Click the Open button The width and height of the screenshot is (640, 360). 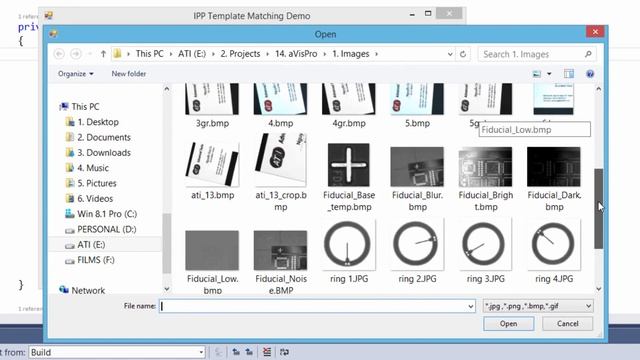(x=509, y=324)
